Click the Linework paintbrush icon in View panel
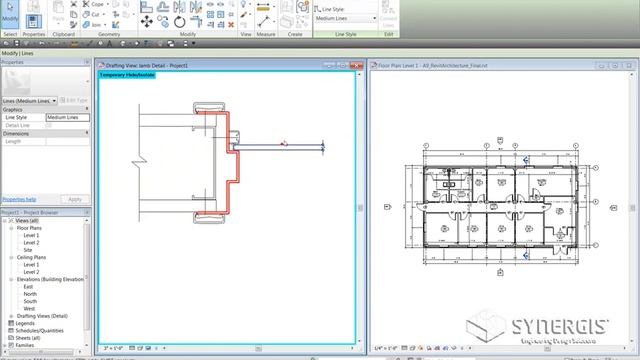Screen dimensions: 640x360 pos(244,15)
